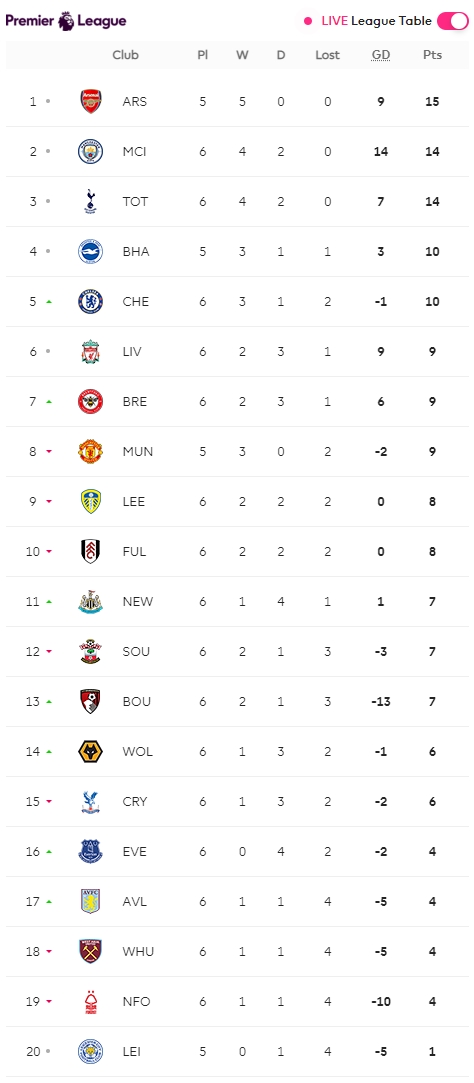Viewport: 474px width, 1083px height.
Task: Select the Brighton club badge
Action: click(91, 251)
